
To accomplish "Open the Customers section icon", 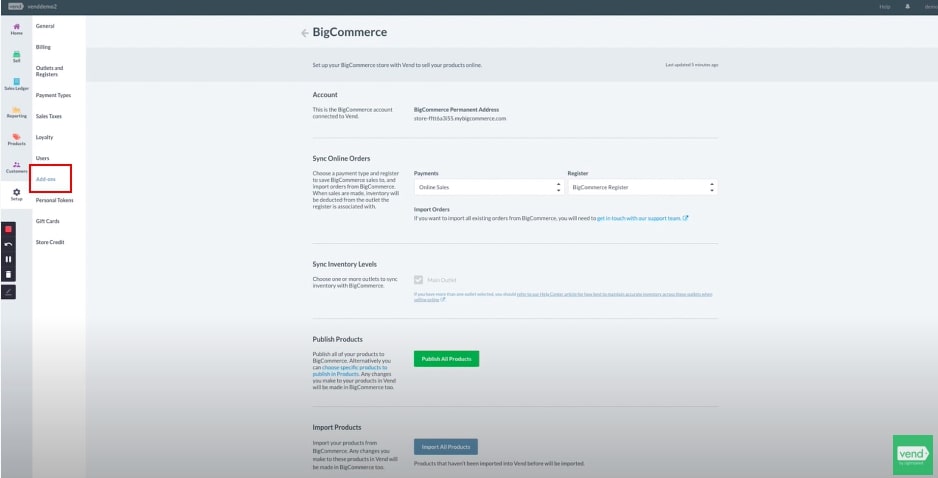I will [16, 167].
